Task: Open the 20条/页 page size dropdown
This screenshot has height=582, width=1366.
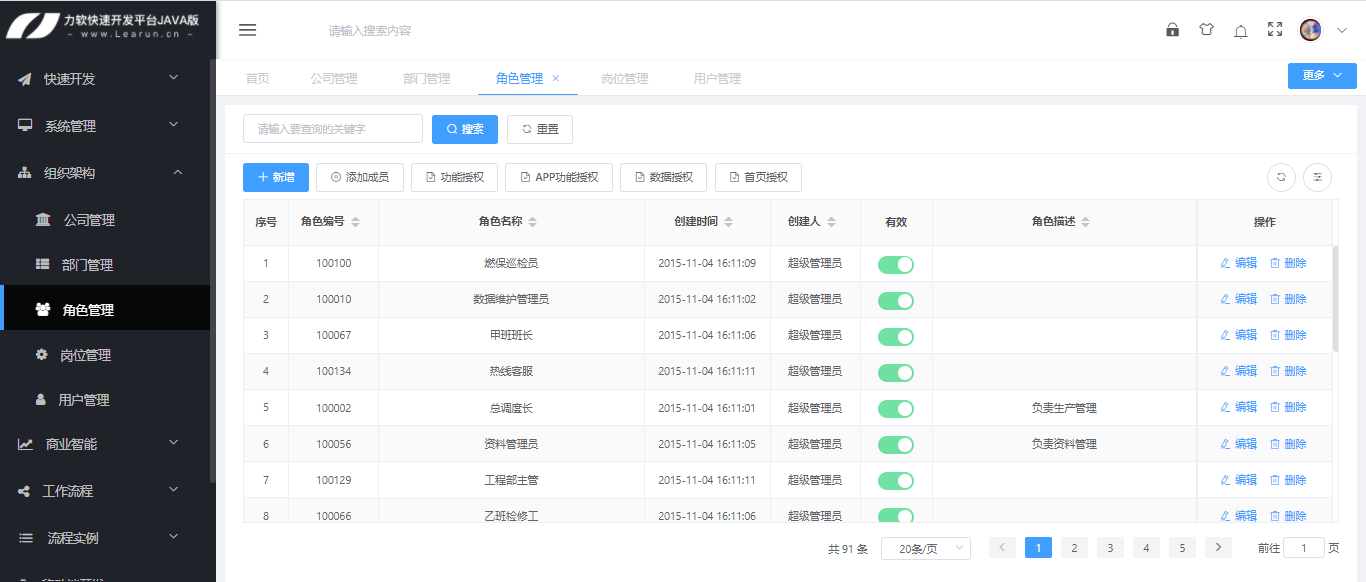Action: (x=925, y=548)
